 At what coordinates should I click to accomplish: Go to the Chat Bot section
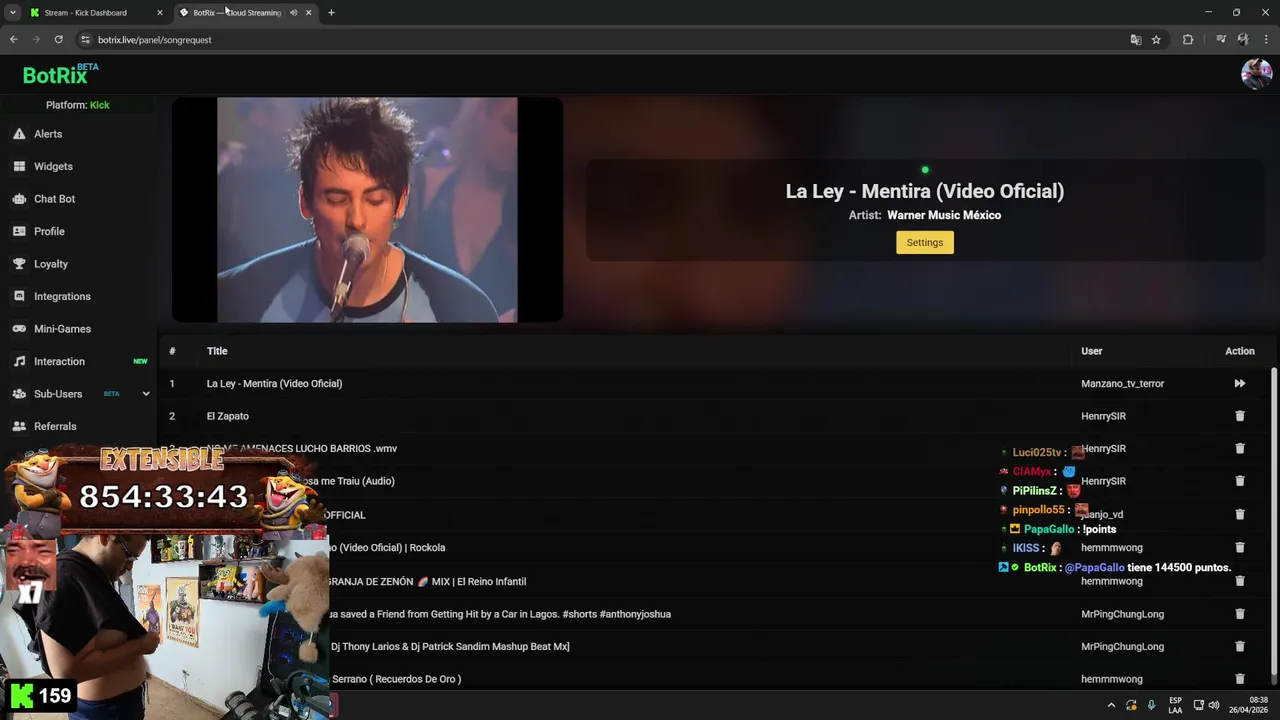[x=54, y=199]
